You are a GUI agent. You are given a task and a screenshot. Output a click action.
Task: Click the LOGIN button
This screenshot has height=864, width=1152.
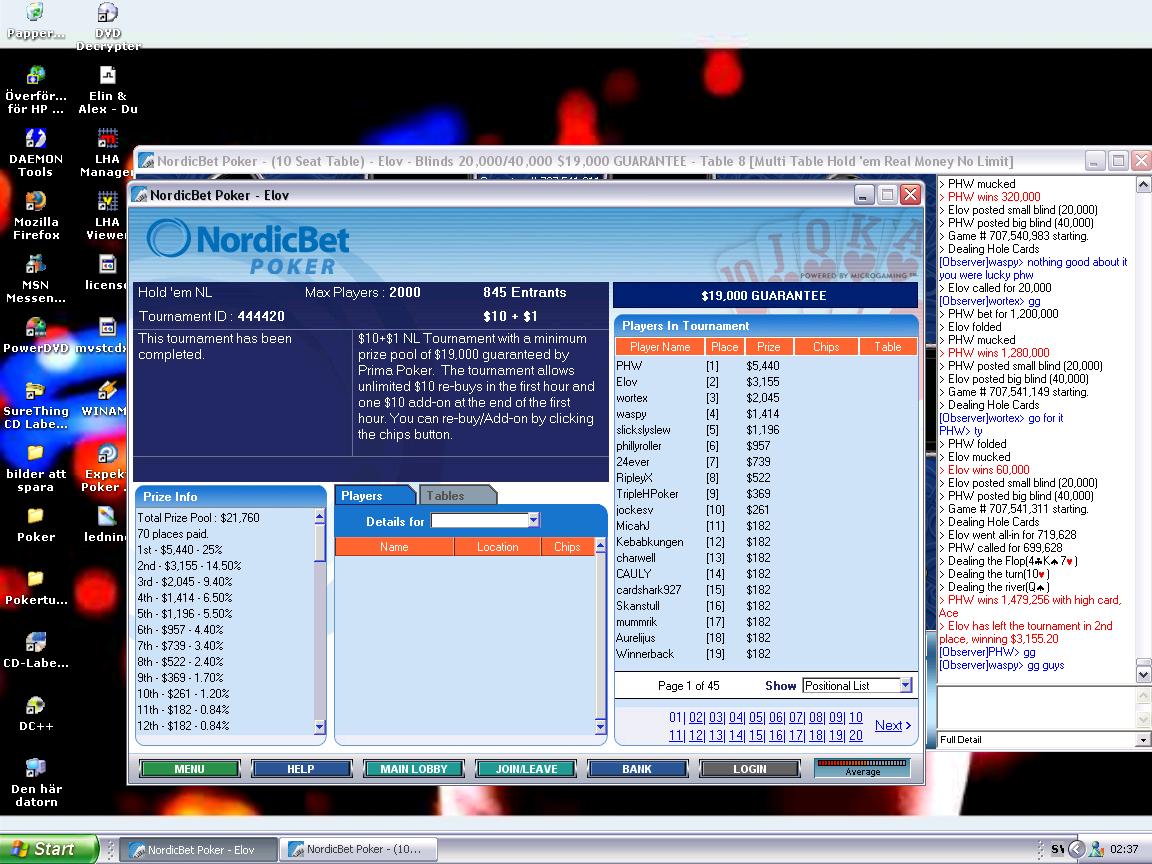tap(749, 768)
